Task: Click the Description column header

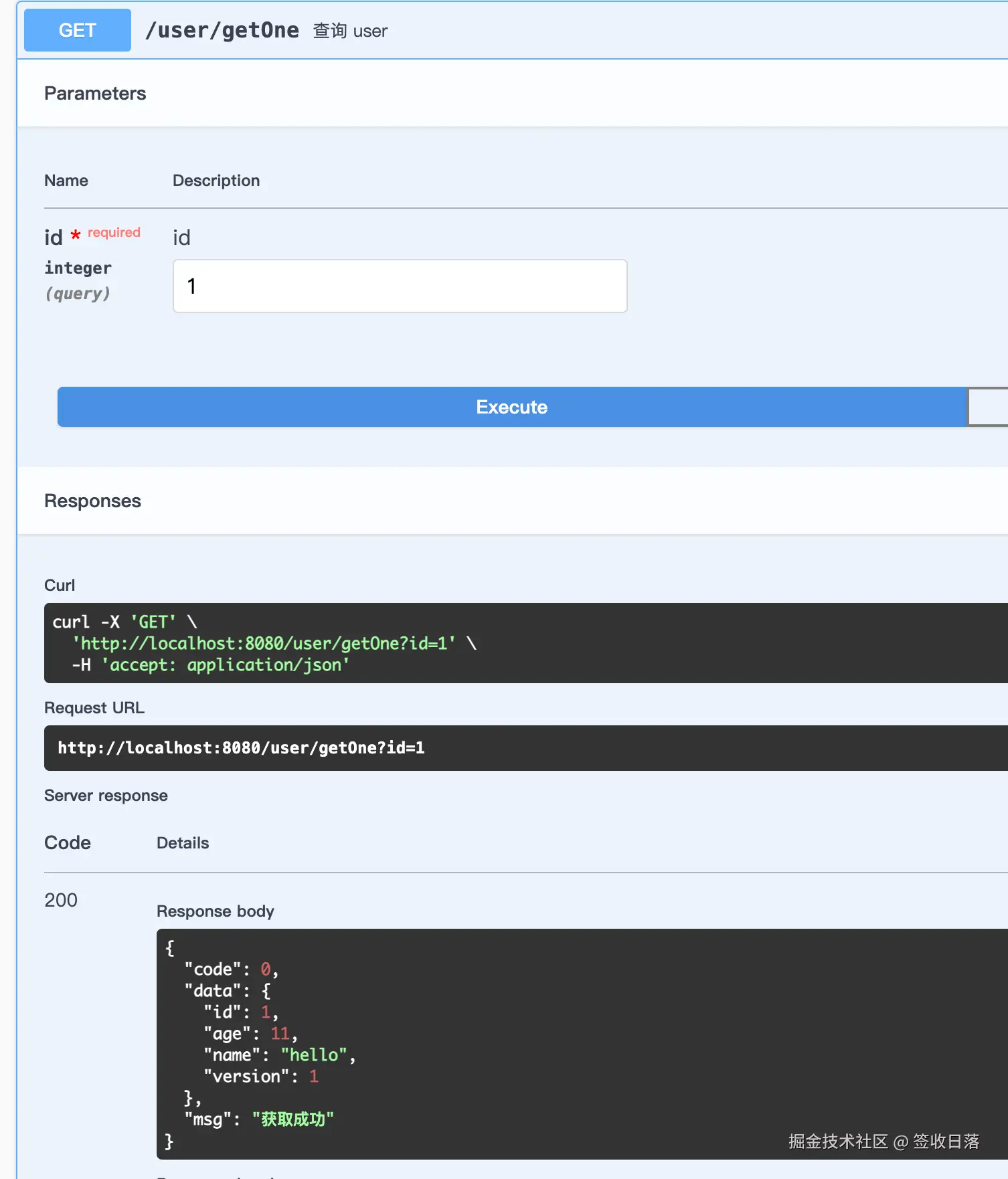Action: coord(216,181)
